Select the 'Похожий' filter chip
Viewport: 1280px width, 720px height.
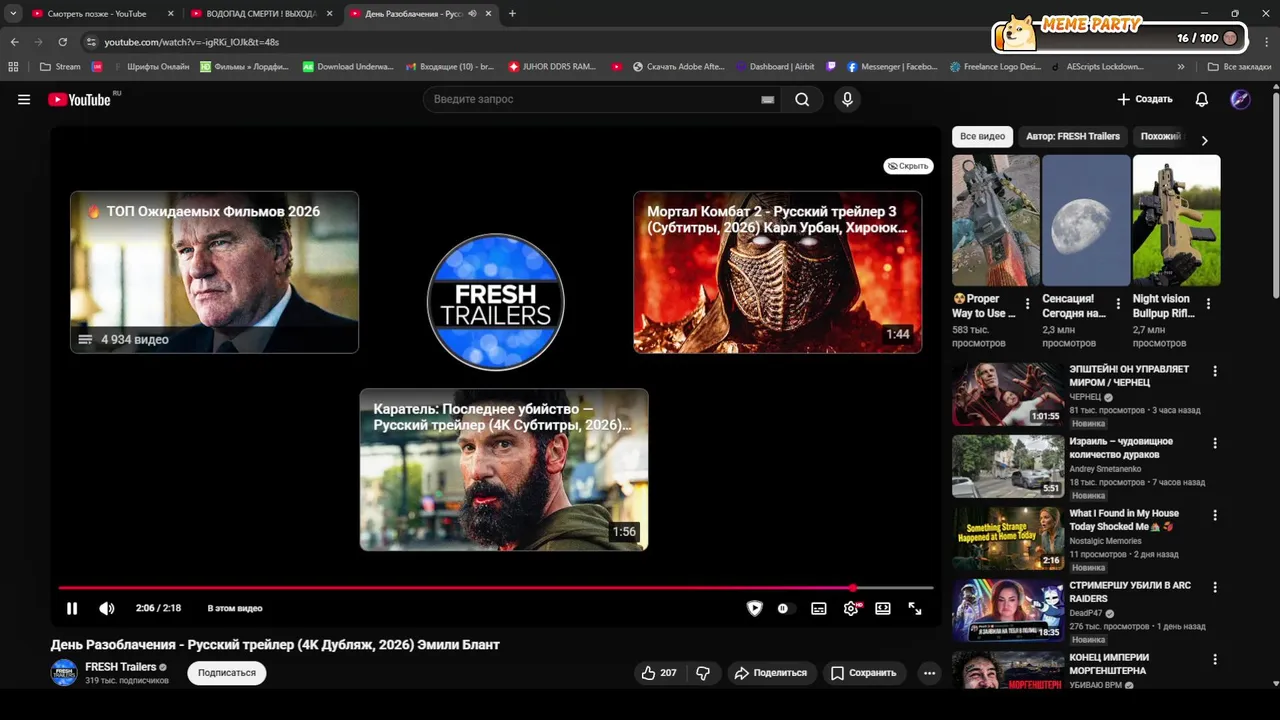[x=1161, y=136]
